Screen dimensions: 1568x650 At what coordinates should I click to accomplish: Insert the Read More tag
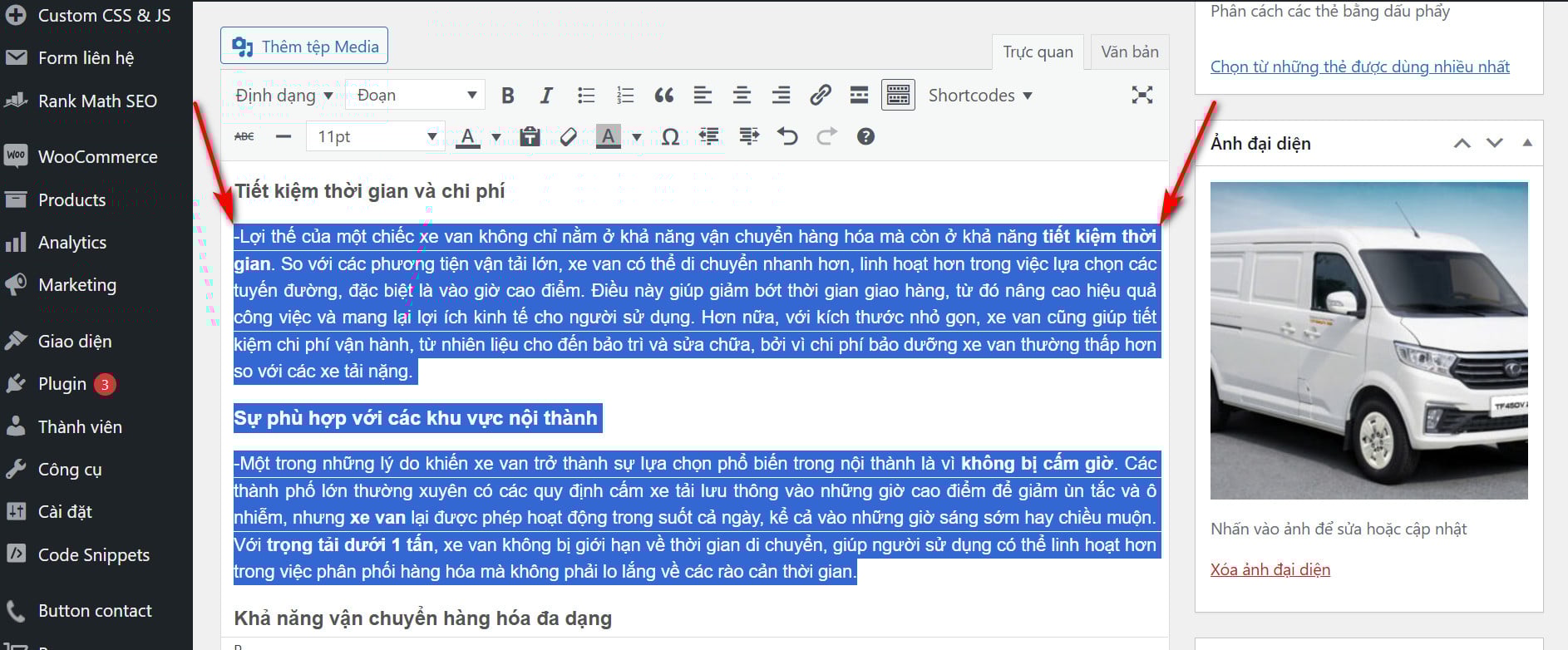pos(859,96)
